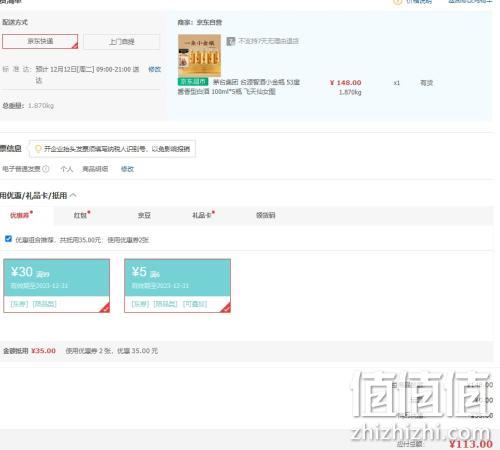Click the 1.870kg total weight value
Screen dimensions: 500x450
pyautogui.click(x=41, y=106)
